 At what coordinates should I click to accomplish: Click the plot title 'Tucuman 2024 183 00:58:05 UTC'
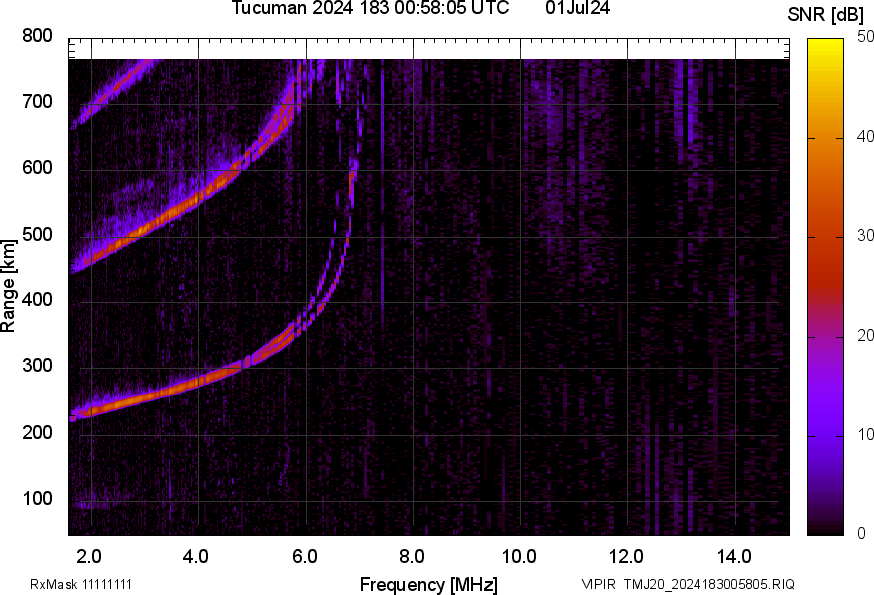coord(370,8)
